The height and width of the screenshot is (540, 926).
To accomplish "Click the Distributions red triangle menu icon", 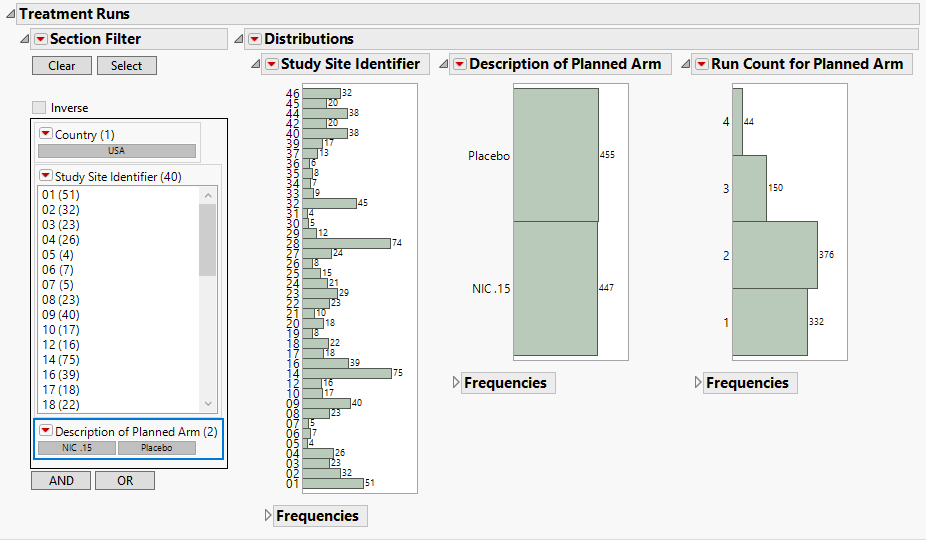I will 255,39.
